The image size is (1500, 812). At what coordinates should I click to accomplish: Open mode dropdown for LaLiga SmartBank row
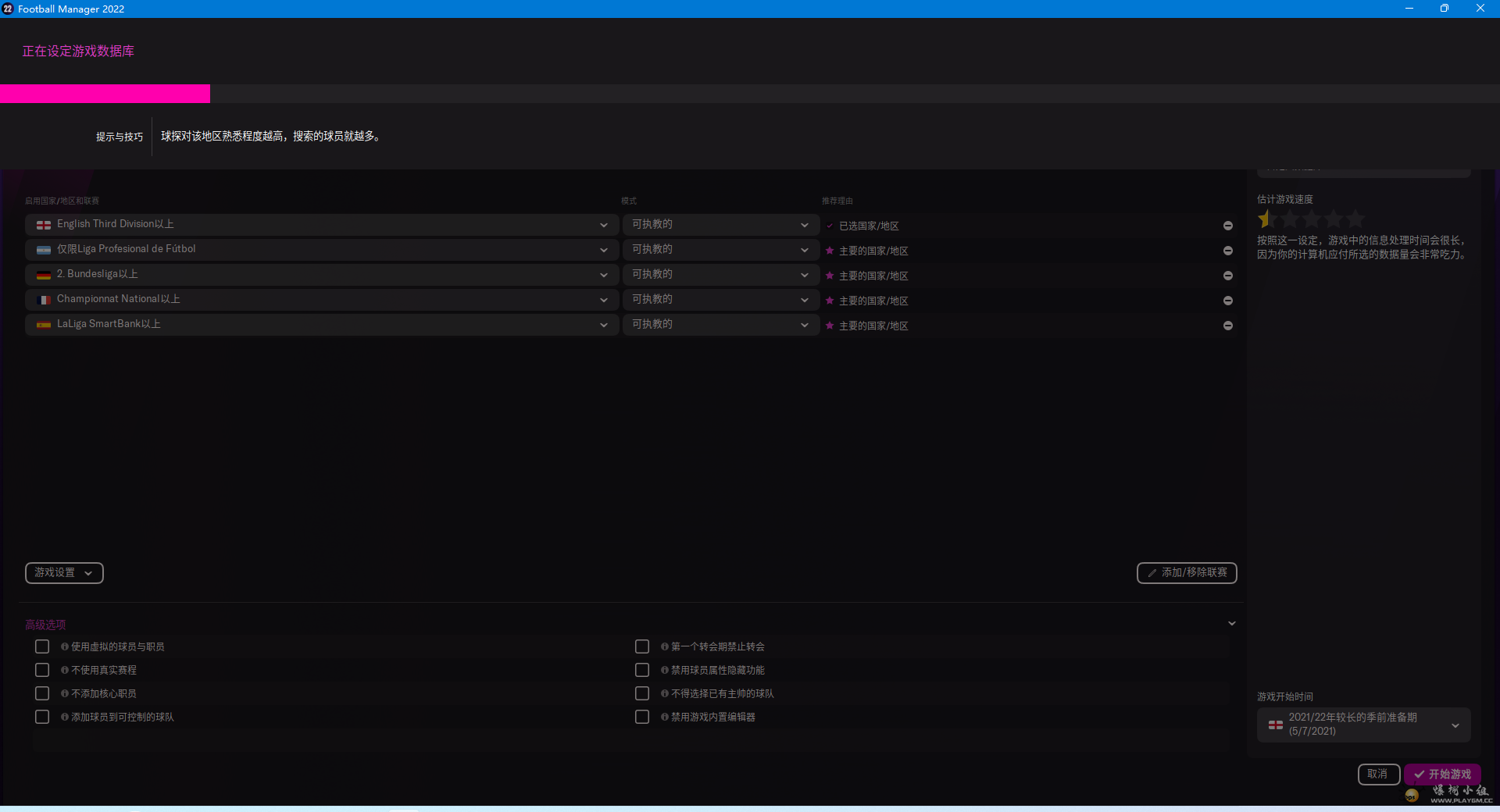[x=720, y=325]
